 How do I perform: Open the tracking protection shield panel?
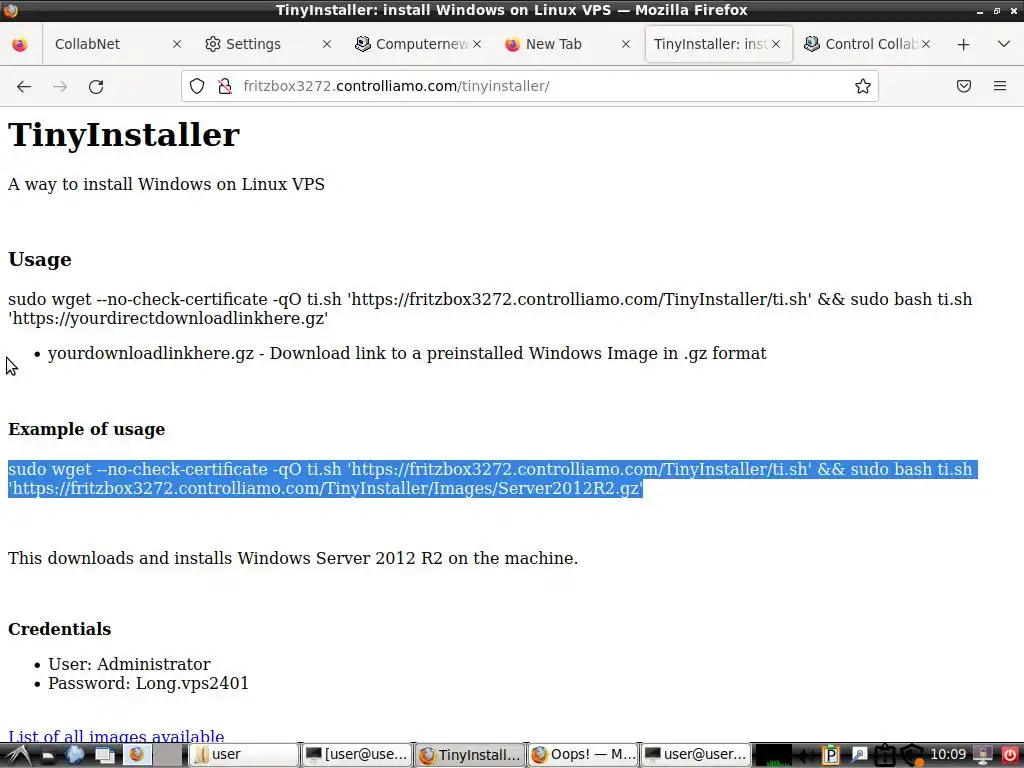[197, 86]
